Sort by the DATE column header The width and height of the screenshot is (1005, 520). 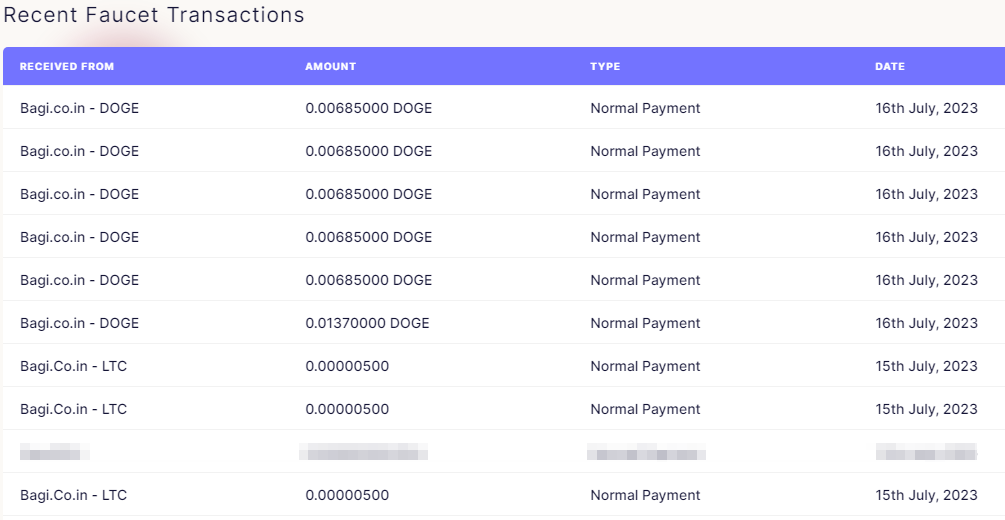pyautogui.click(x=890, y=66)
